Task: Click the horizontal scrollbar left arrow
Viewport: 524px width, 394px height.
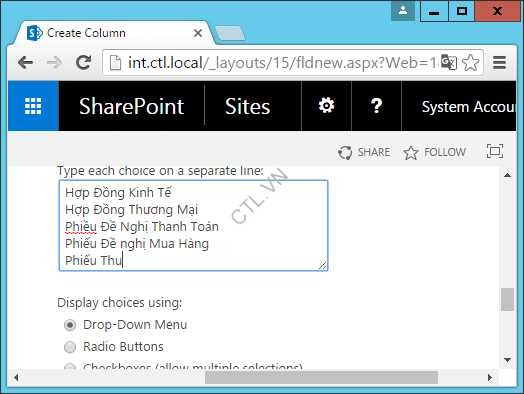Action: [16, 378]
